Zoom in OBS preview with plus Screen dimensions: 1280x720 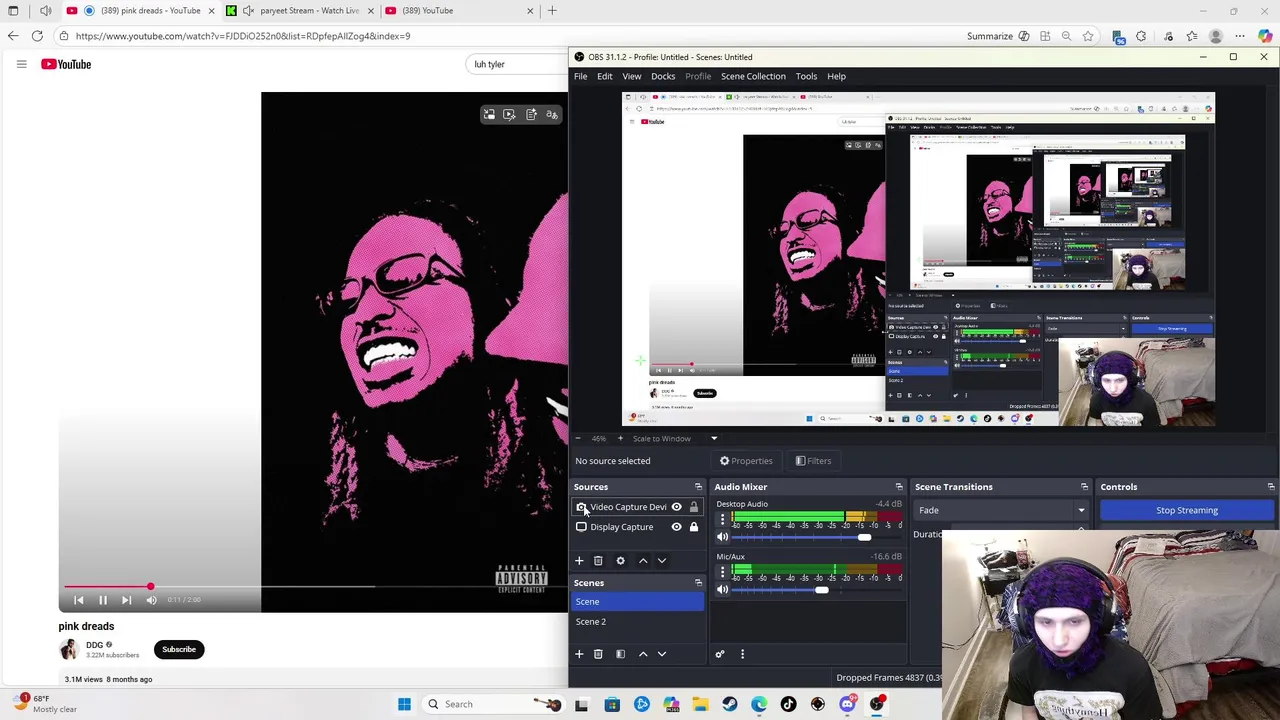pos(619,438)
